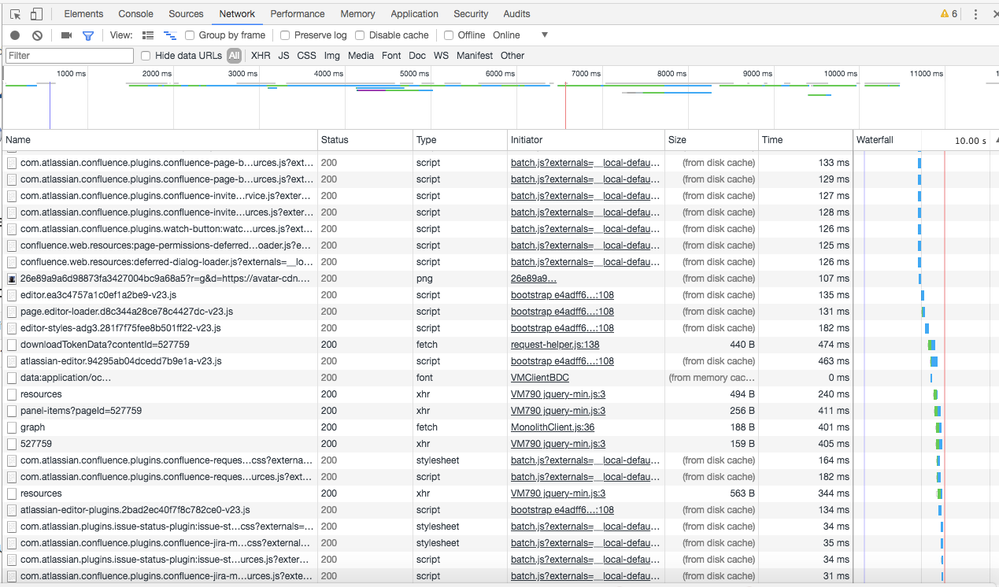Open the DevTools three-dot menu
The image size is (999, 587).
click(x=976, y=14)
